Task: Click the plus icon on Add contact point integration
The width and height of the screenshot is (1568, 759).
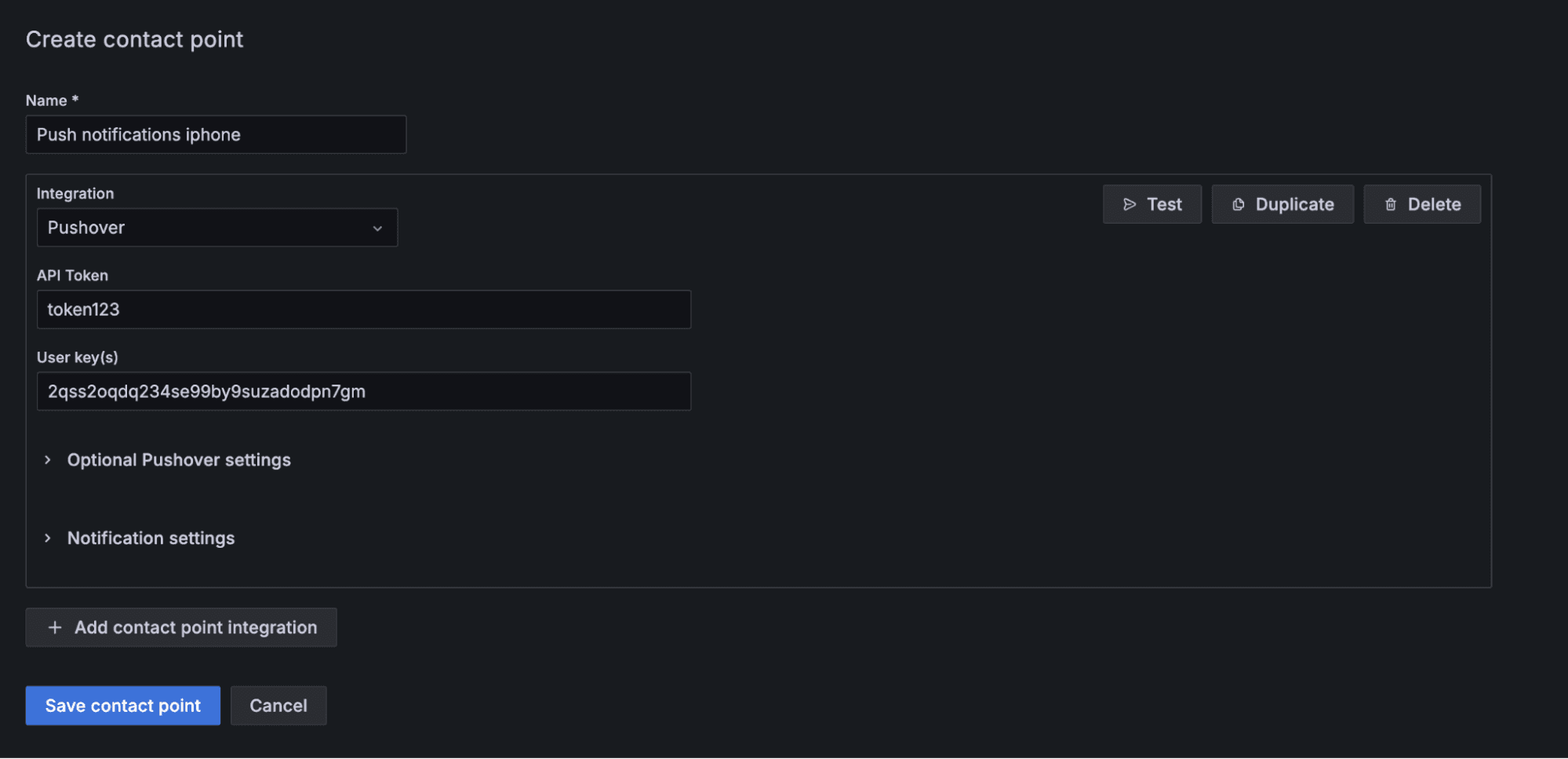Action: 55,627
